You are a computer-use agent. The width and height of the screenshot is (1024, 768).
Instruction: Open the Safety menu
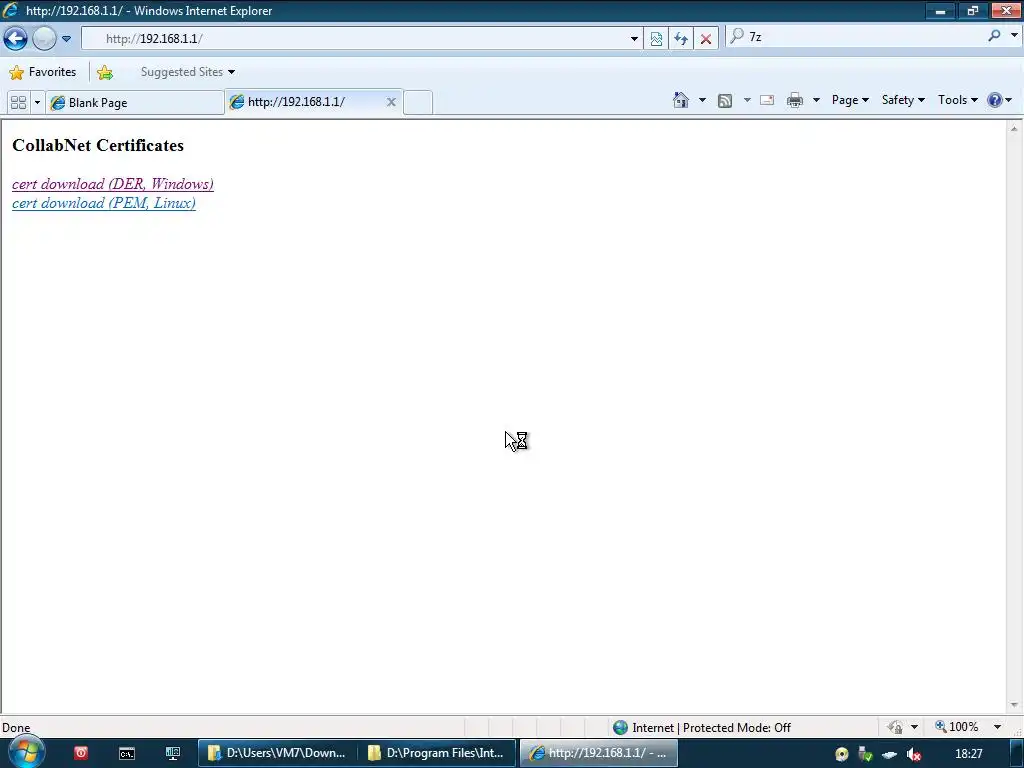[x=903, y=100]
